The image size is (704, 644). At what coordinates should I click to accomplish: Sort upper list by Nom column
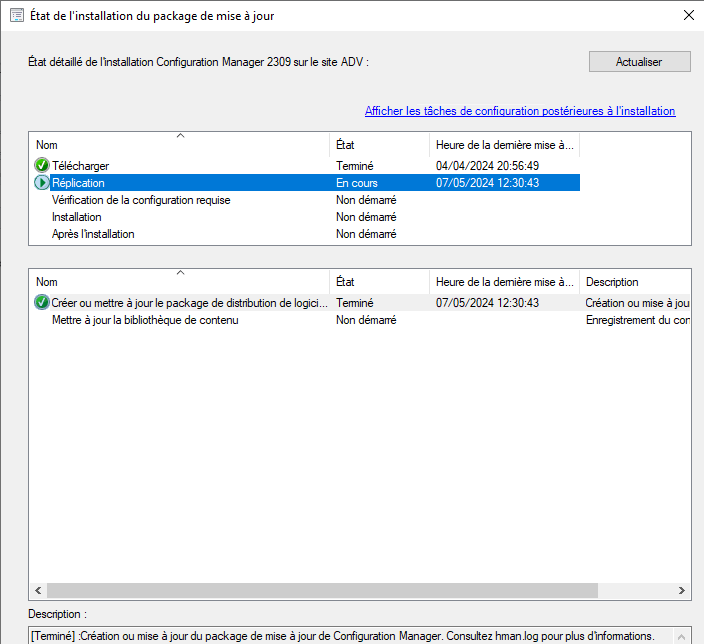pos(180,145)
